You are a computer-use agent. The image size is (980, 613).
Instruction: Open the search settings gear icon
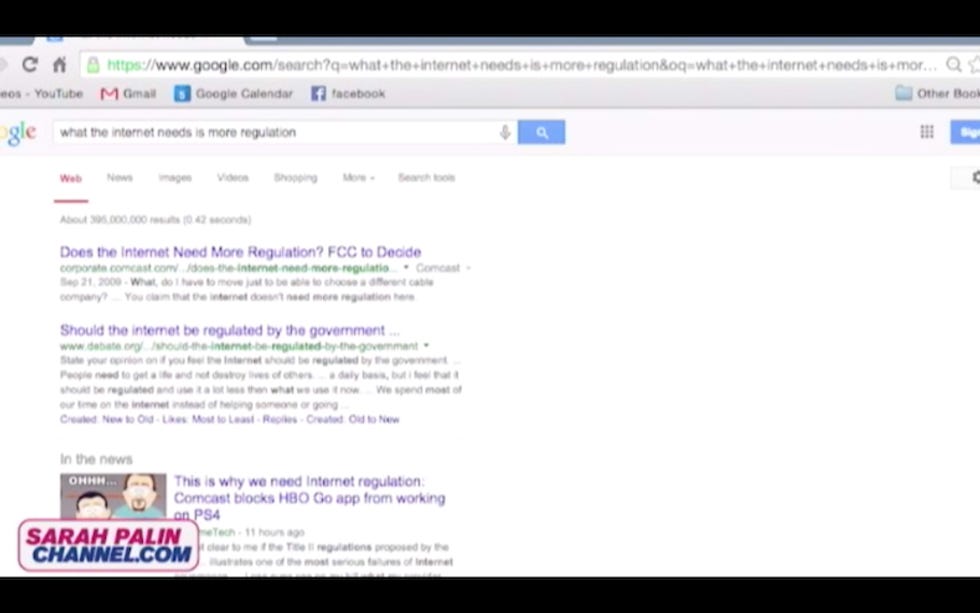coord(975,178)
